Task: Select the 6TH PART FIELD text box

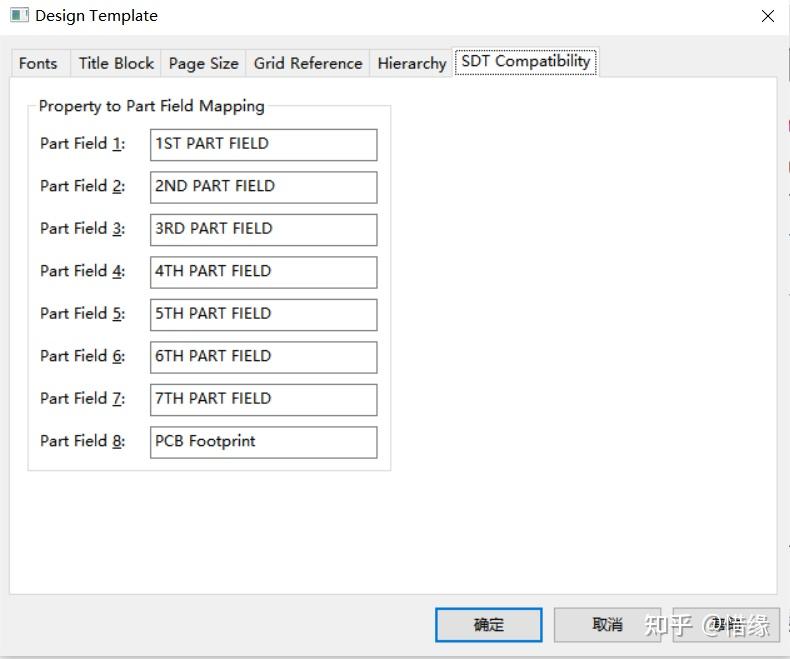Action: pyautogui.click(x=263, y=357)
